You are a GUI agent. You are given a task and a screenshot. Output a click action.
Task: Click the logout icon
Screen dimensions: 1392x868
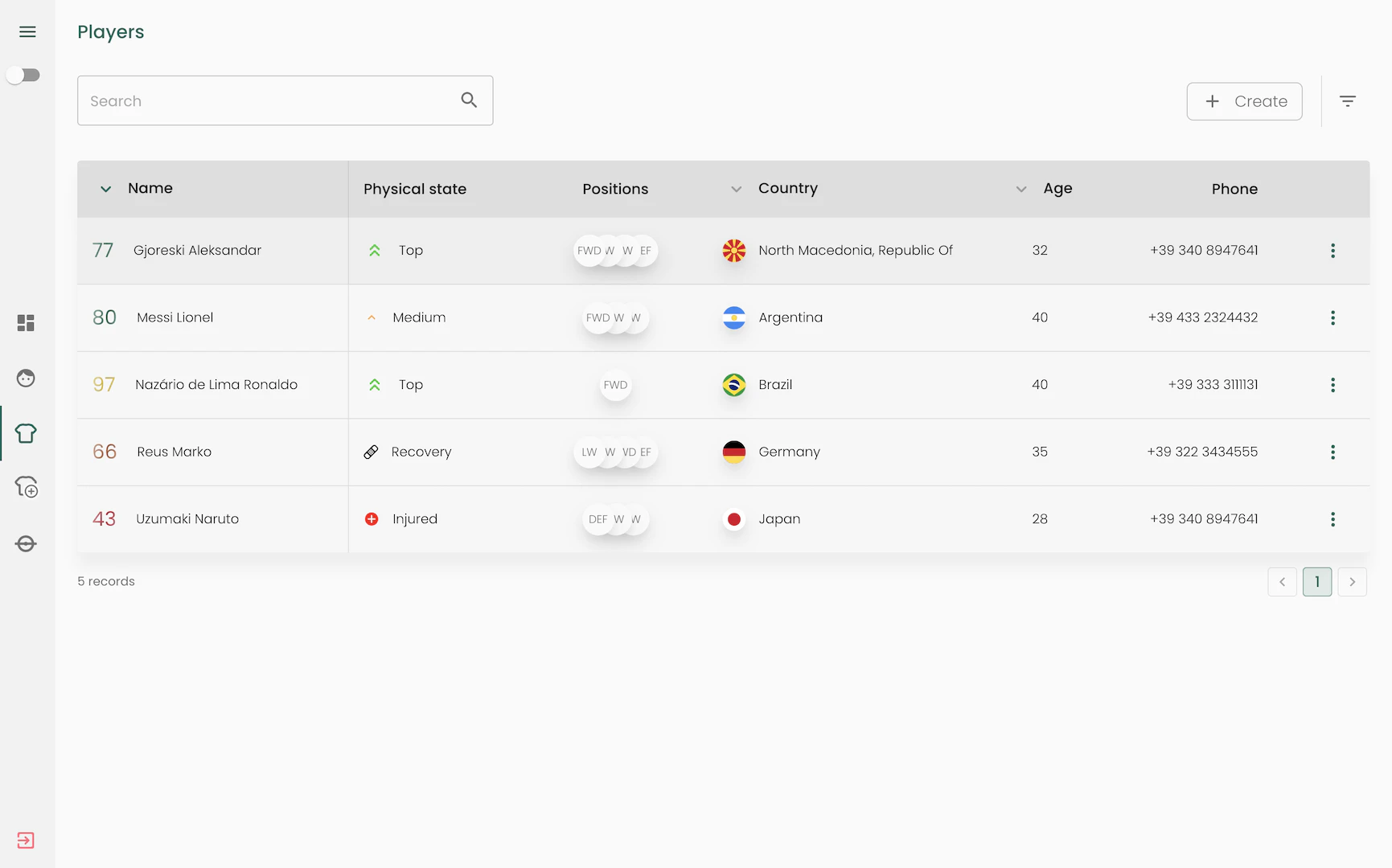tap(26, 841)
